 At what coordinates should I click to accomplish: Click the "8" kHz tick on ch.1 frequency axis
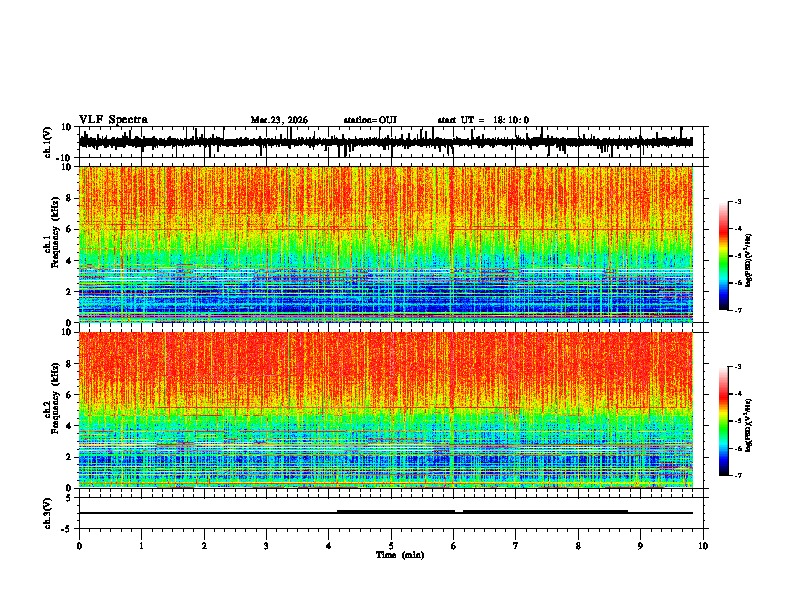tap(70, 198)
